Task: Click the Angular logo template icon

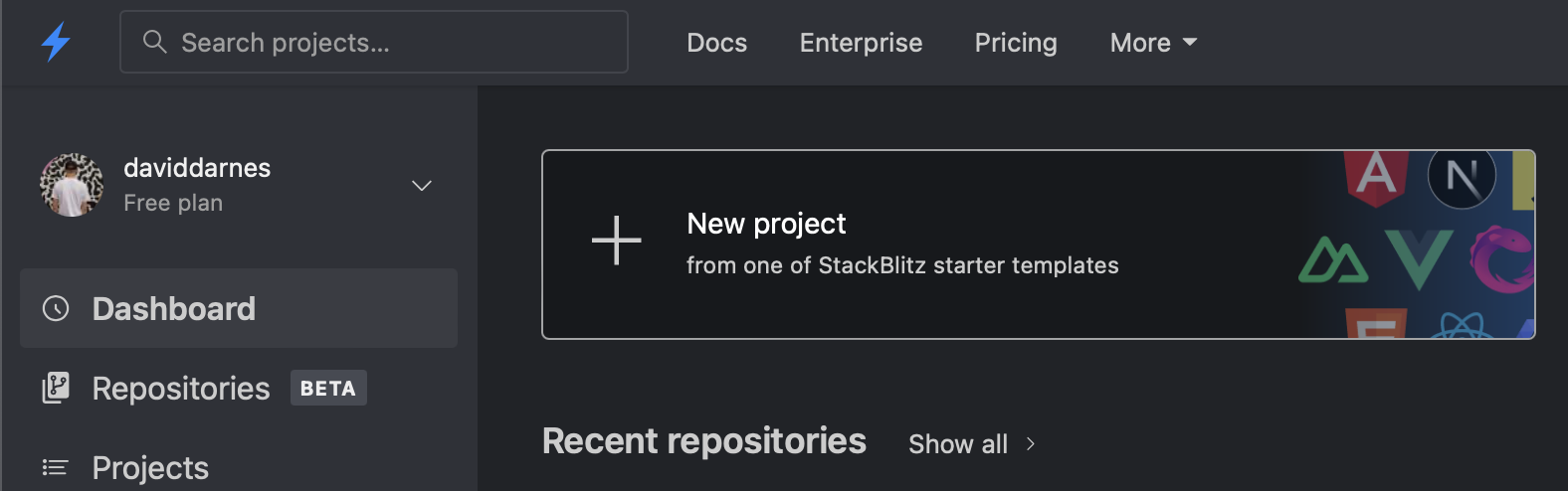Action: [x=1376, y=176]
